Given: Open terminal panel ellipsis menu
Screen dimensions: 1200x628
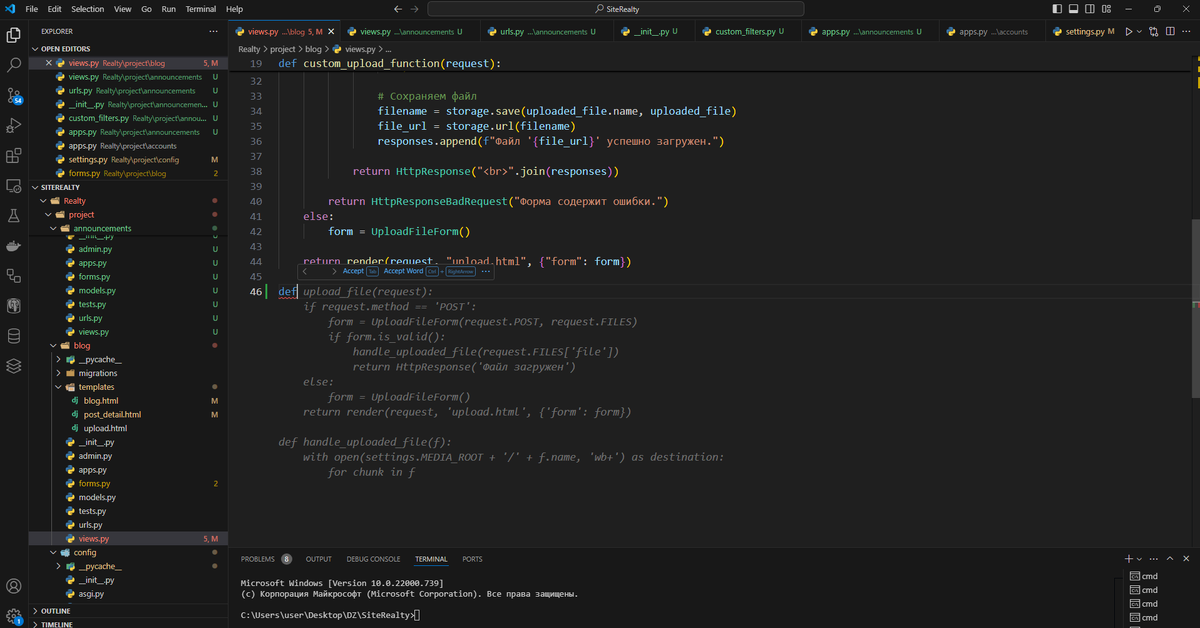Looking at the screenshot, I should pos(1155,559).
